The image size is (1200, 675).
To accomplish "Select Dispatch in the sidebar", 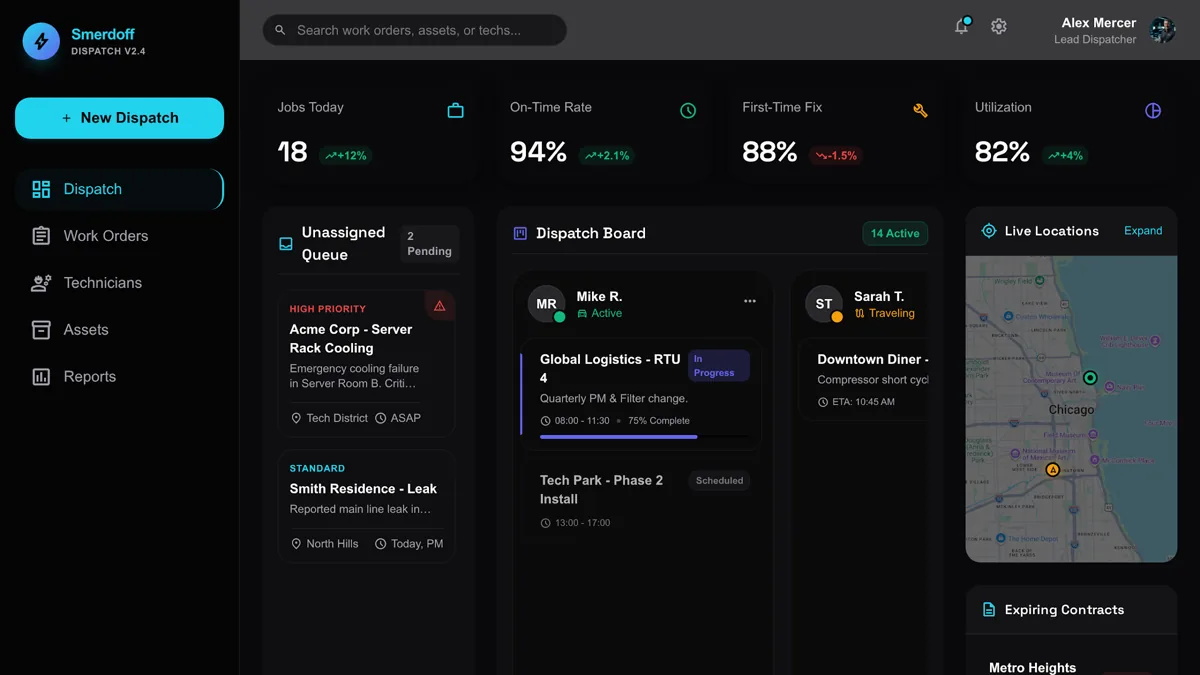I will (119, 189).
